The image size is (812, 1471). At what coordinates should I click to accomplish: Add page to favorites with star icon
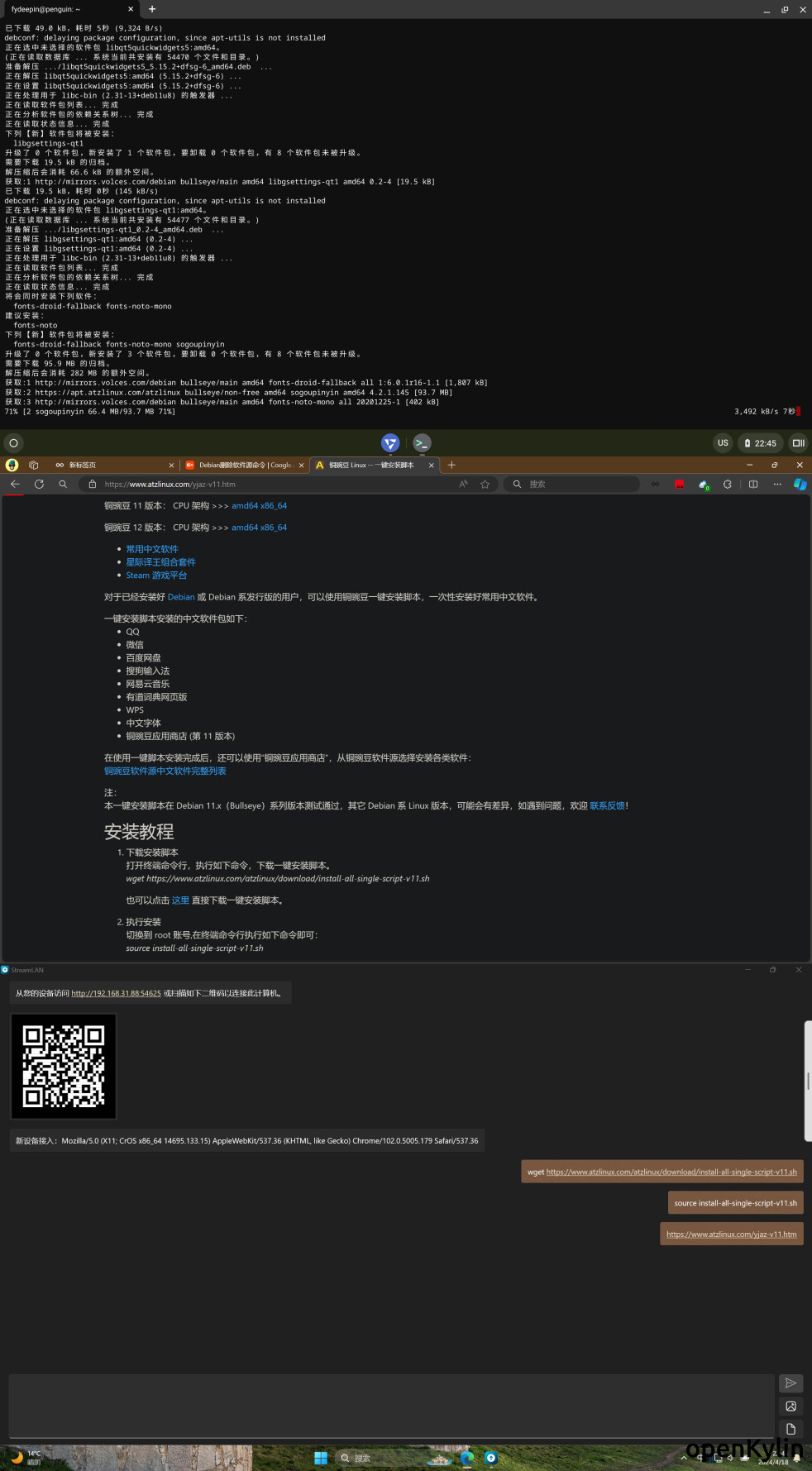[x=485, y=485]
